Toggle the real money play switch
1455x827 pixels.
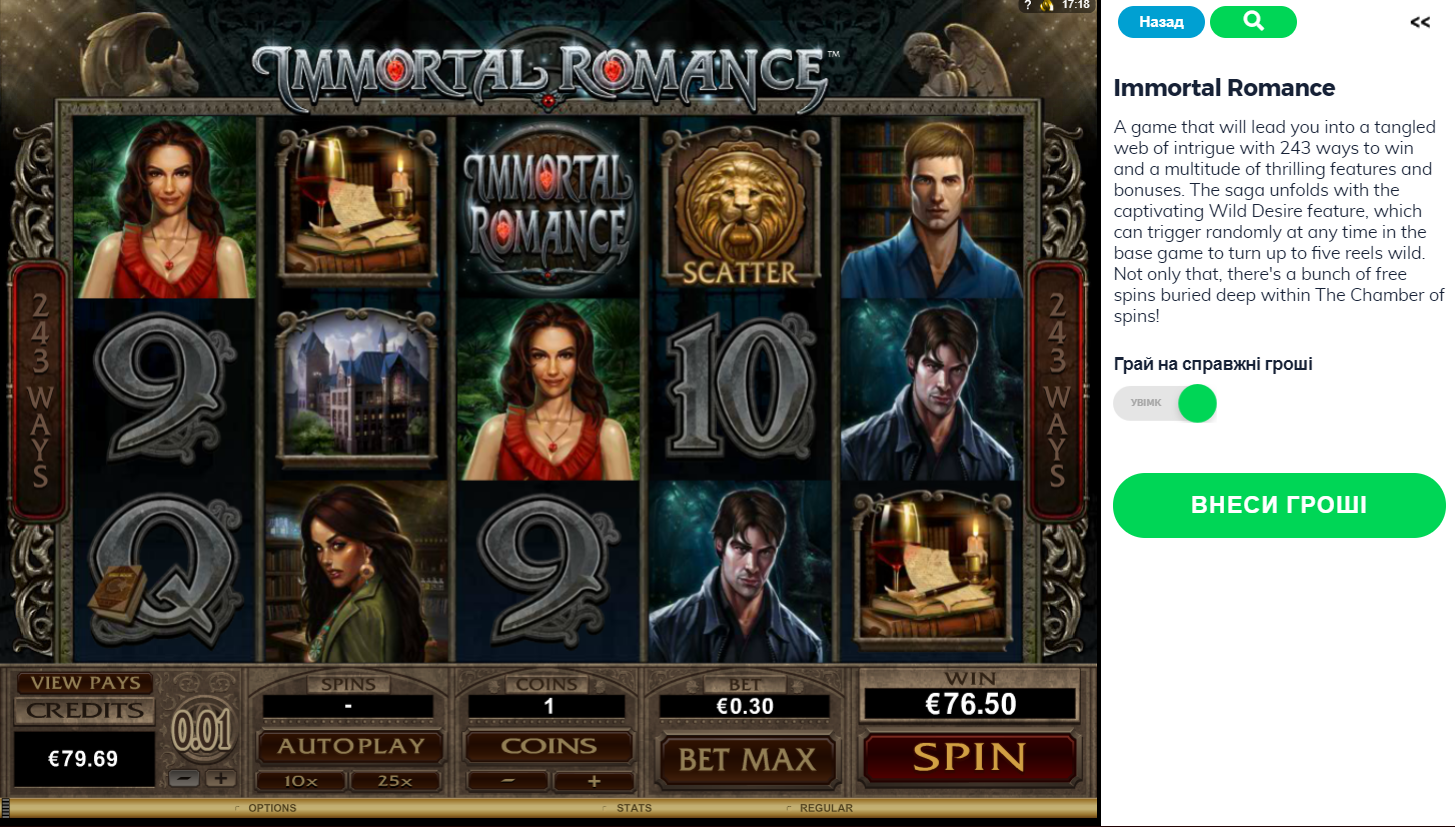[x=1165, y=404]
